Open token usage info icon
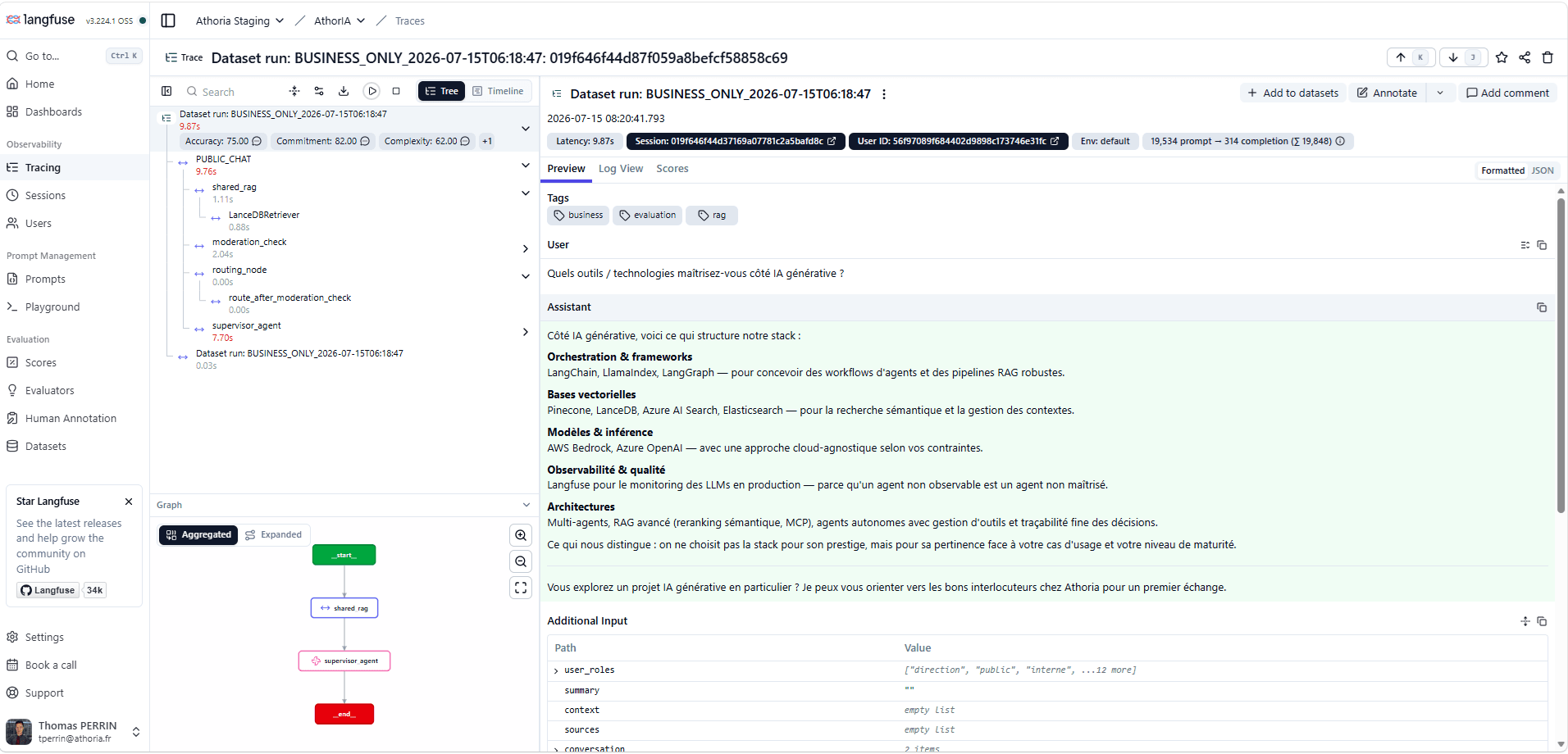1568x754 pixels. 1340,141
